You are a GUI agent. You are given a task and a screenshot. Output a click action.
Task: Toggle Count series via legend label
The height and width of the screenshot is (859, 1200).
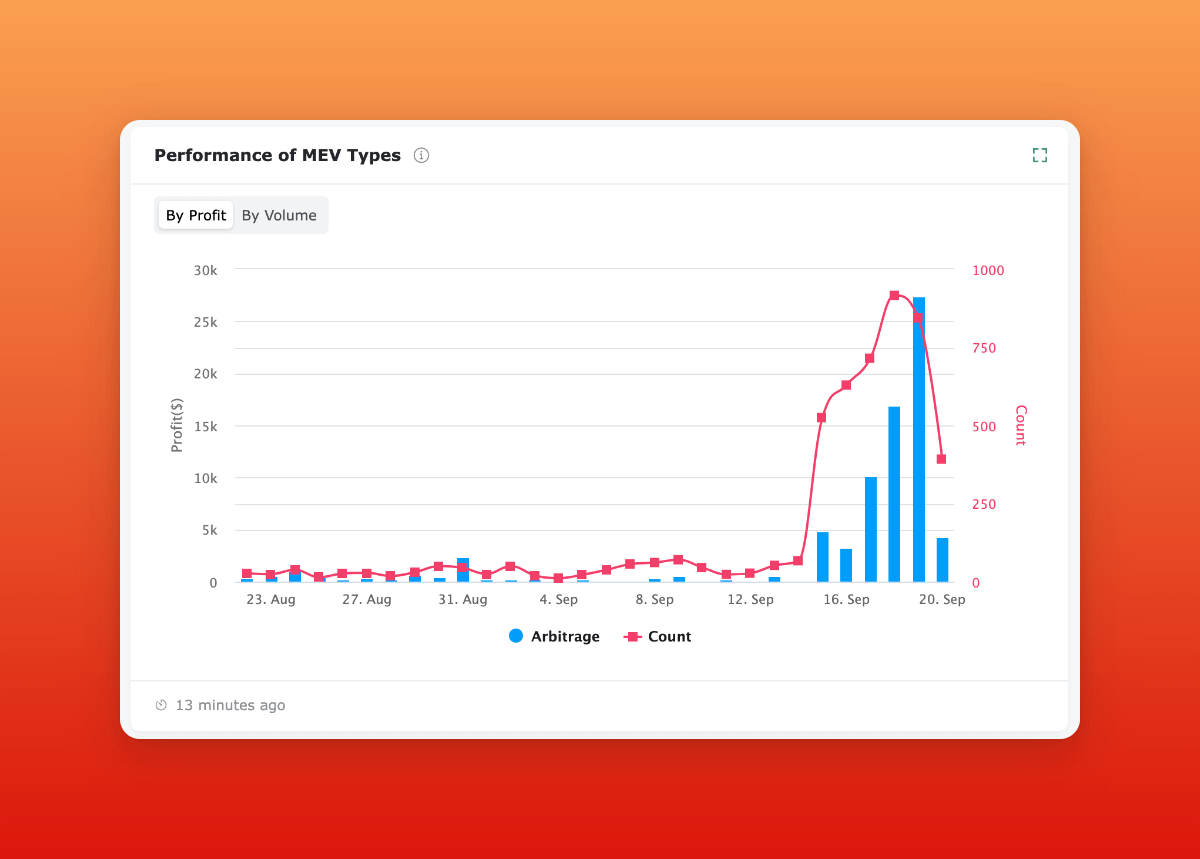(669, 636)
